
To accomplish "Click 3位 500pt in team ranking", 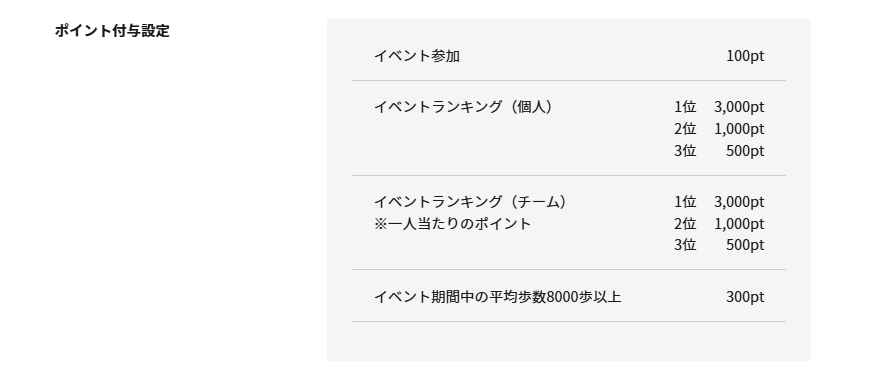I will pyautogui.click(x=719, y=244).
